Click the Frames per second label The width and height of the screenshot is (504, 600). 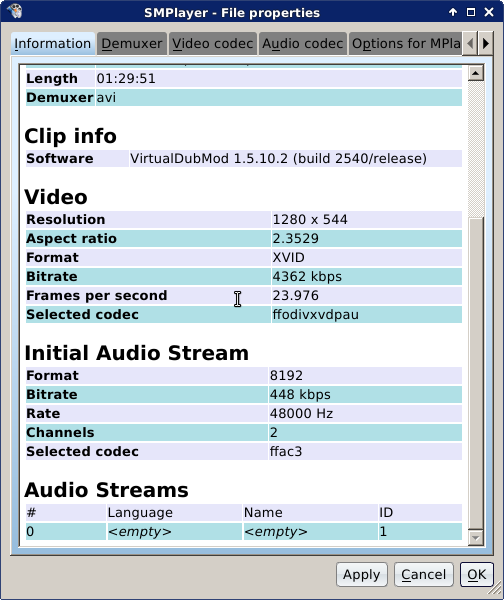pyautogui.click(x=97, y=295)
